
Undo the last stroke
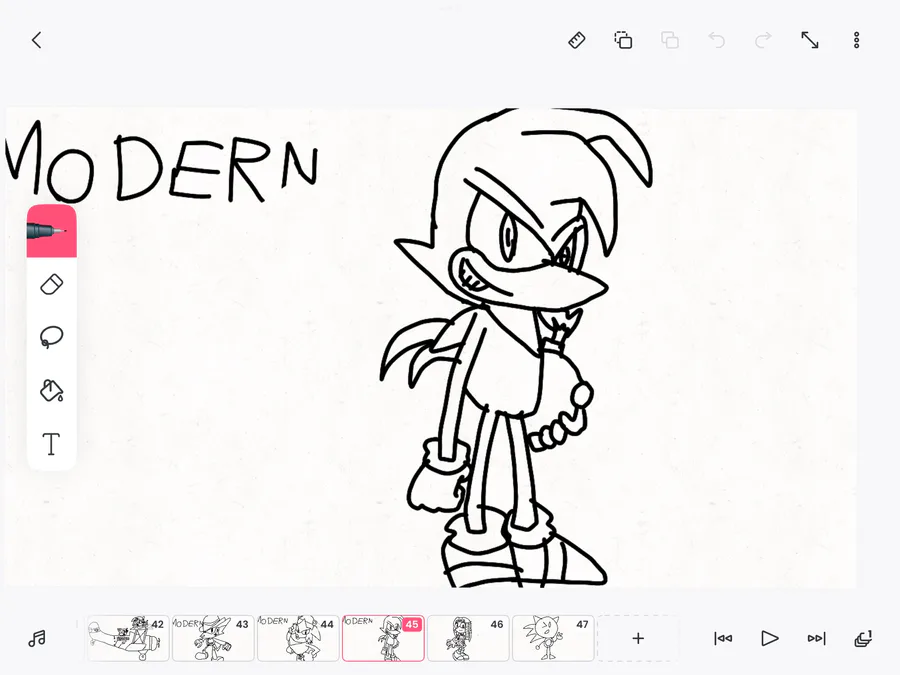(716, 40)
